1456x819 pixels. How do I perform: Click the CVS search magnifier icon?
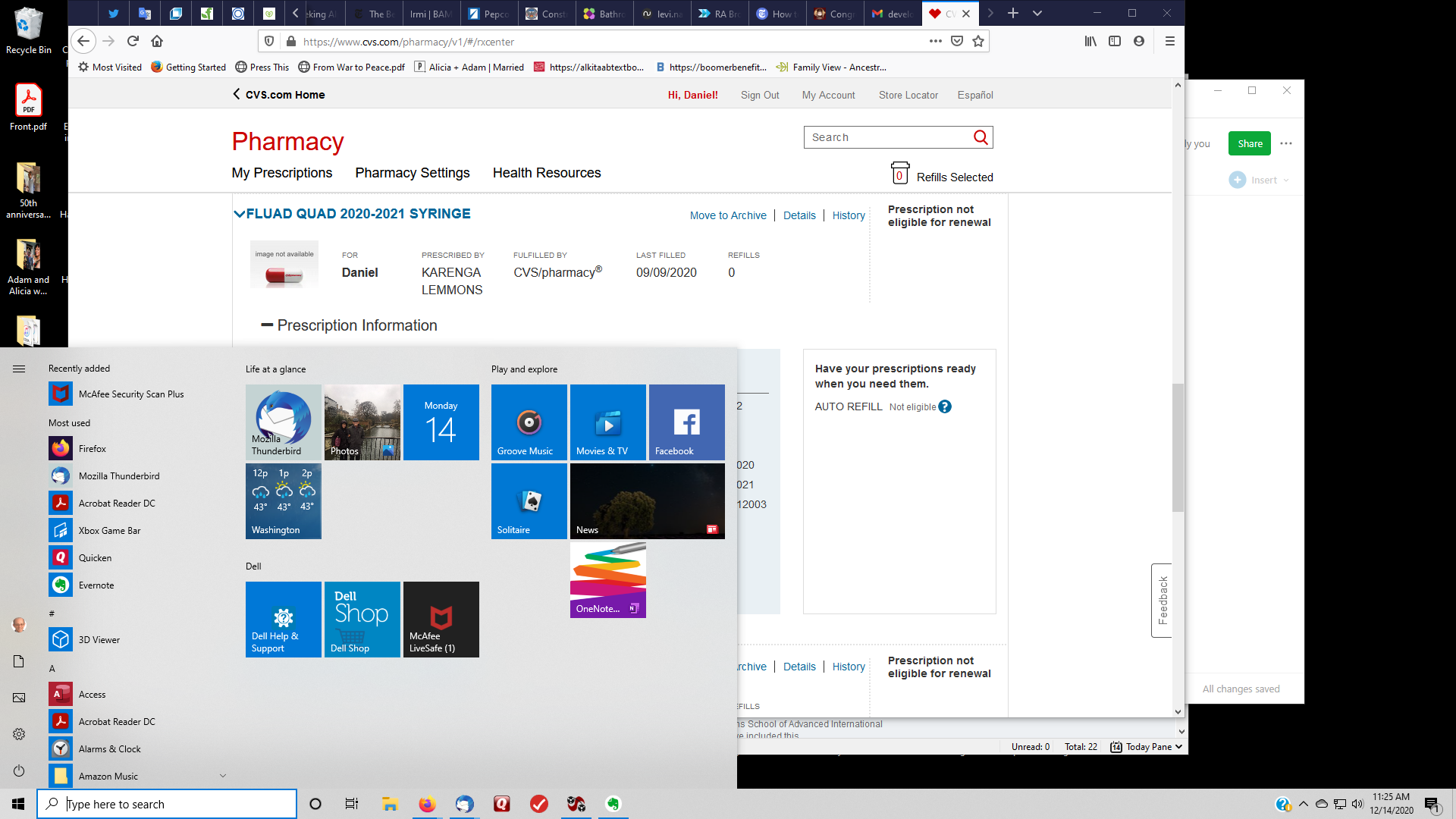coord(981,137)
